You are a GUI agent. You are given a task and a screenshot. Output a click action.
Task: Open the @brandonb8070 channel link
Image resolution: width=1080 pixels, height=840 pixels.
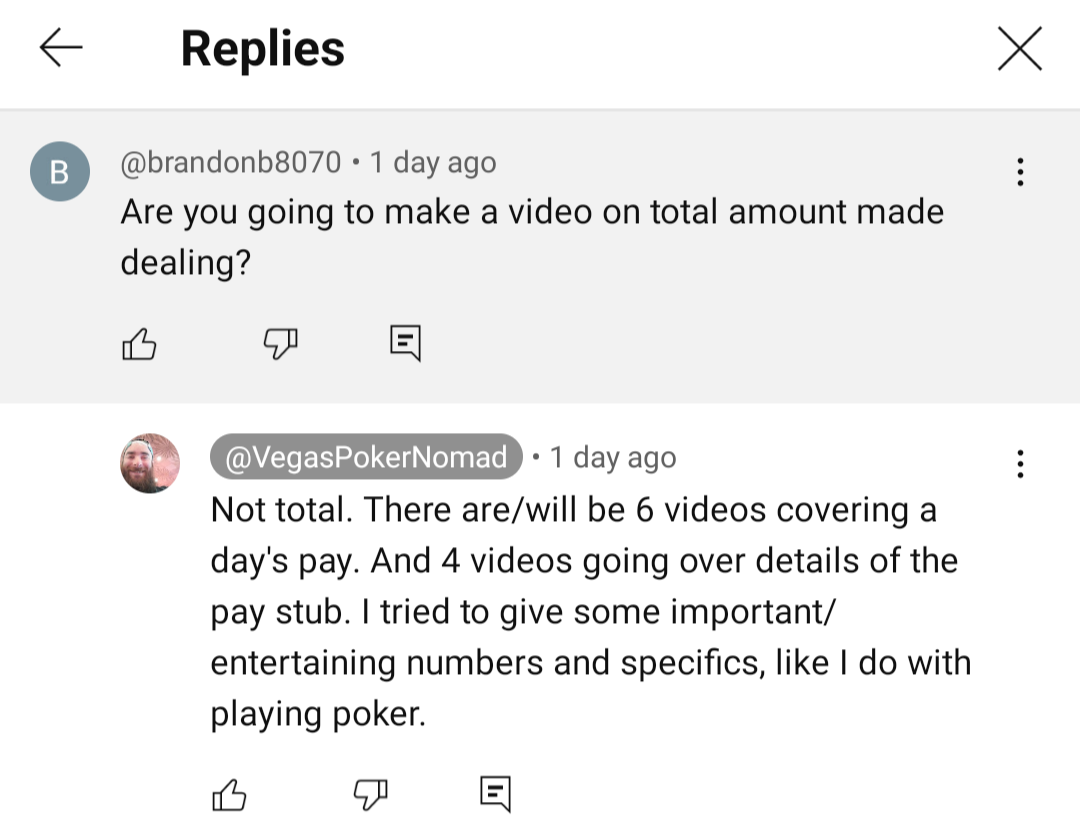click(231, 162)
